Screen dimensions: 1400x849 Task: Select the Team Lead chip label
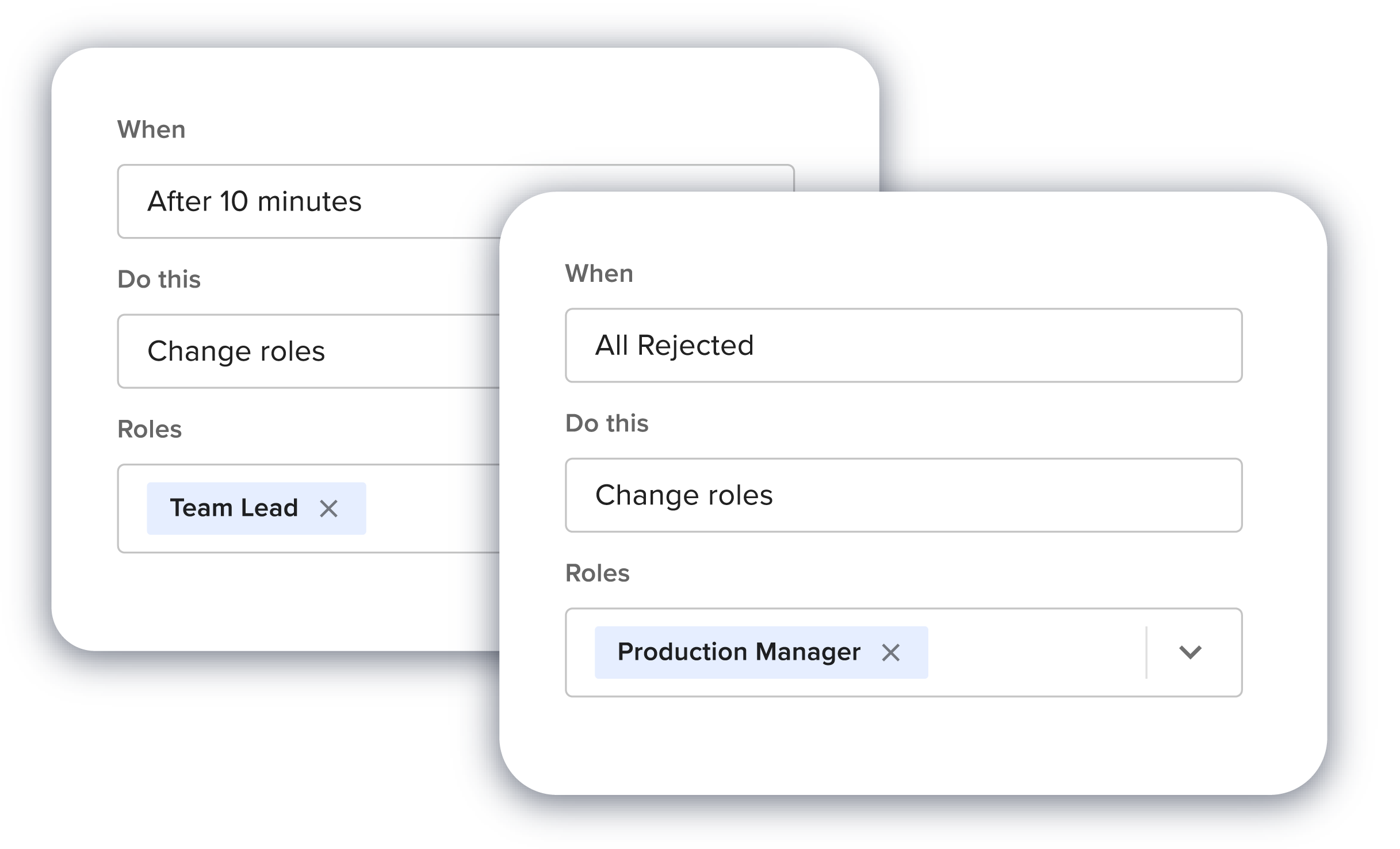pyautogui.click(x=234, y=508)
